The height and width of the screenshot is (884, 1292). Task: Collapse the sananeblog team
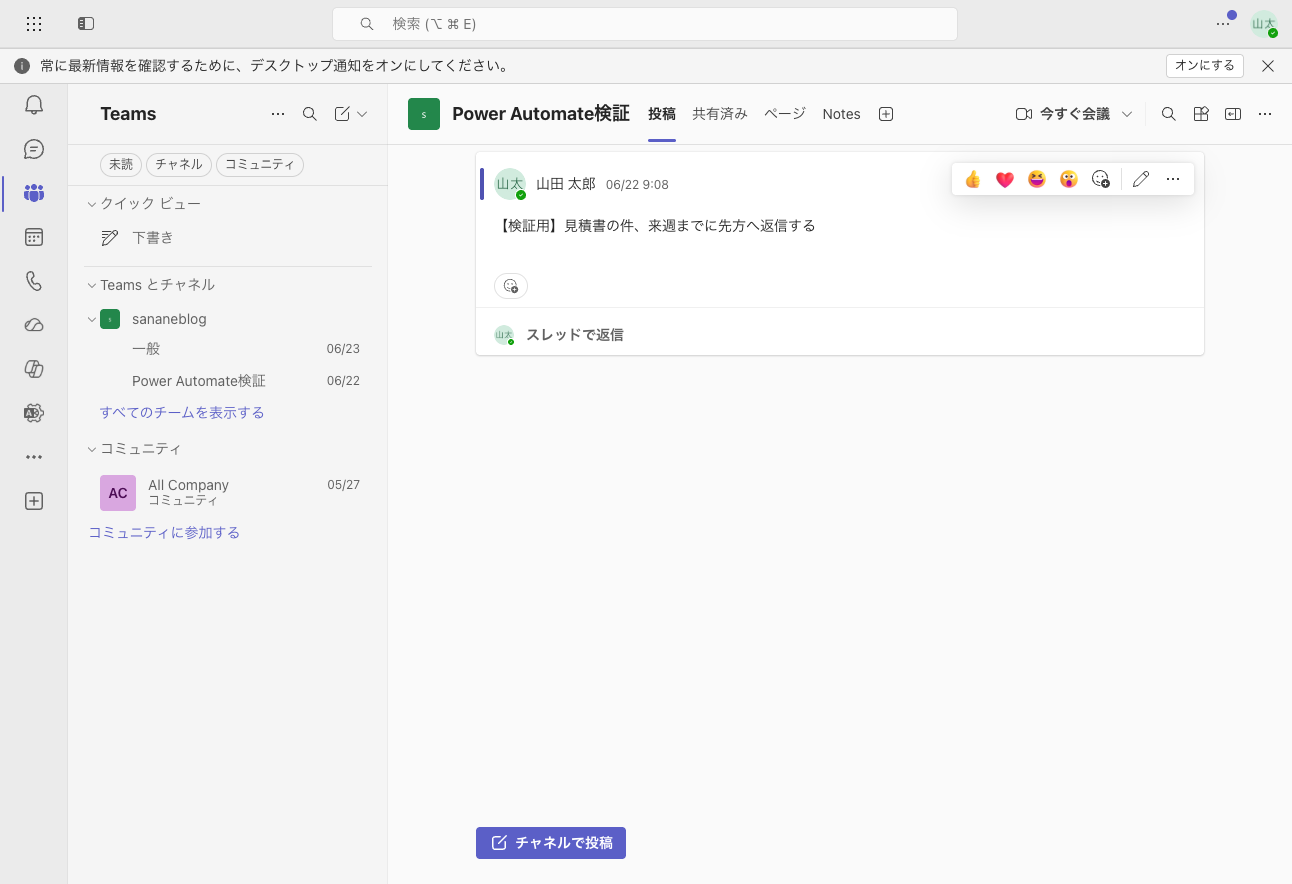point(92,319)
